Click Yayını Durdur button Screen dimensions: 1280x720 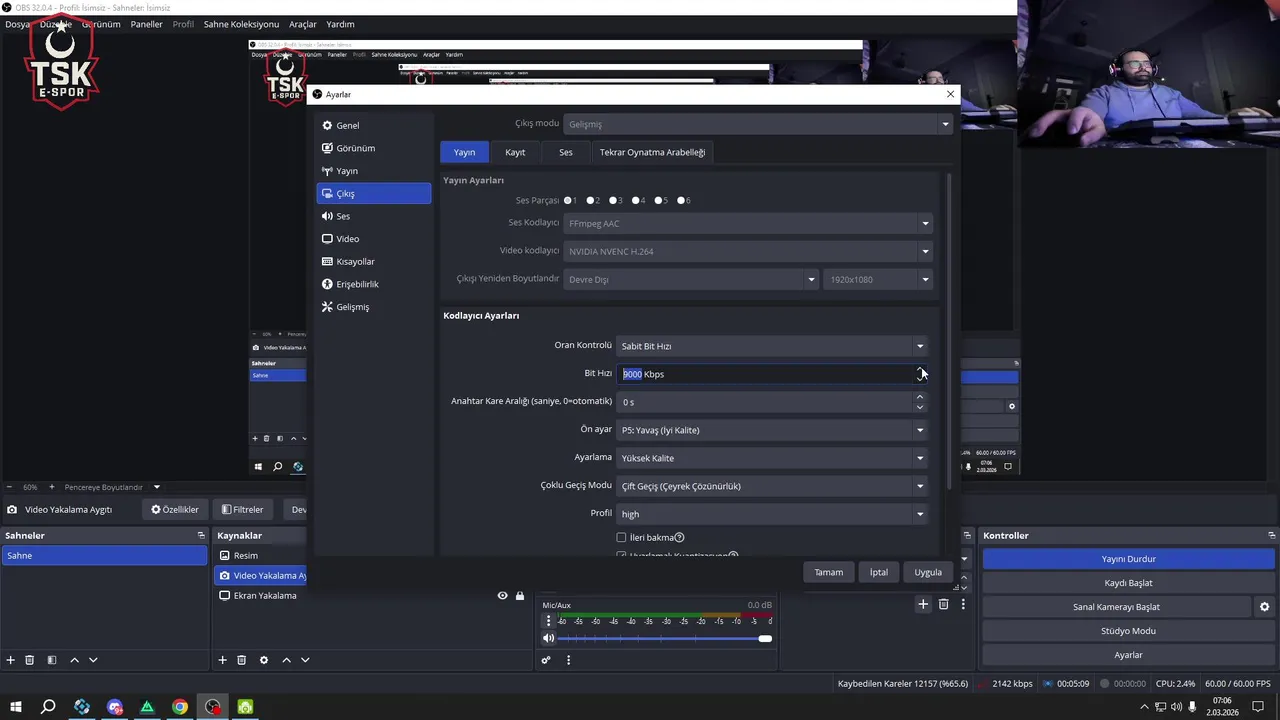coord(1128,559)
